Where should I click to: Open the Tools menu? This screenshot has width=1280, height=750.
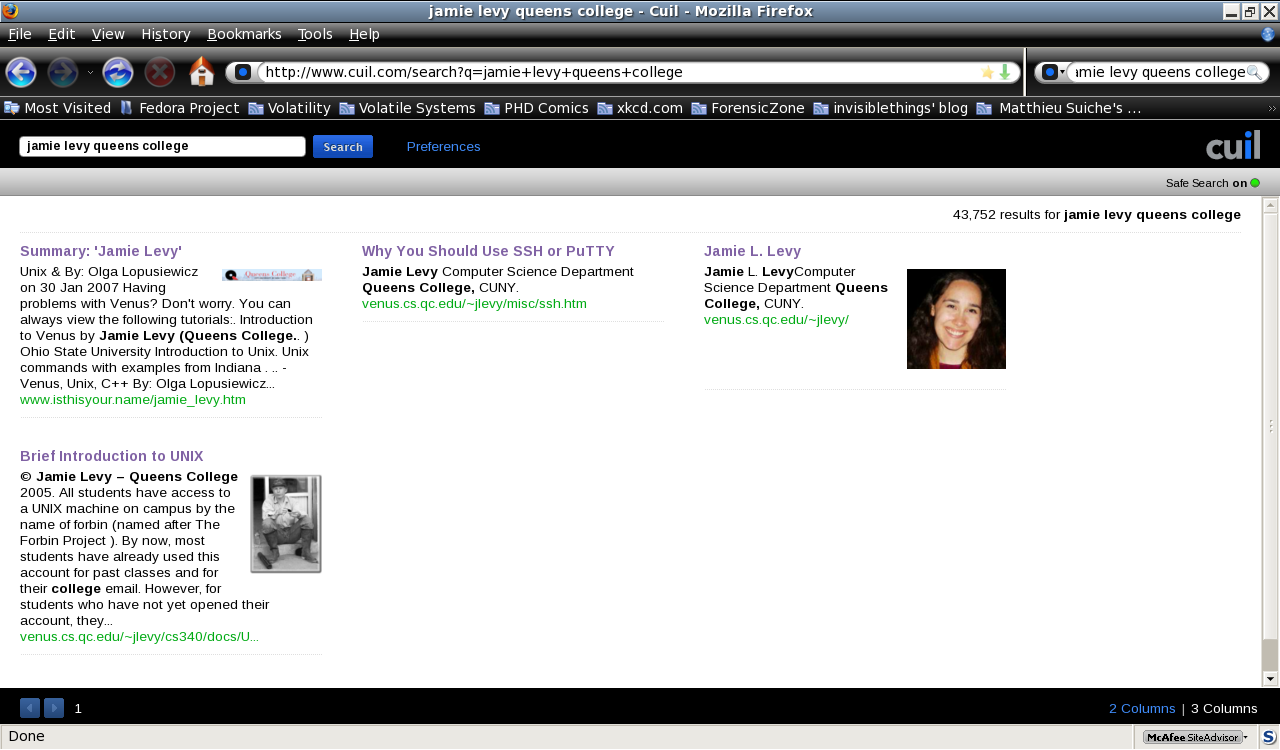[315, 34]
